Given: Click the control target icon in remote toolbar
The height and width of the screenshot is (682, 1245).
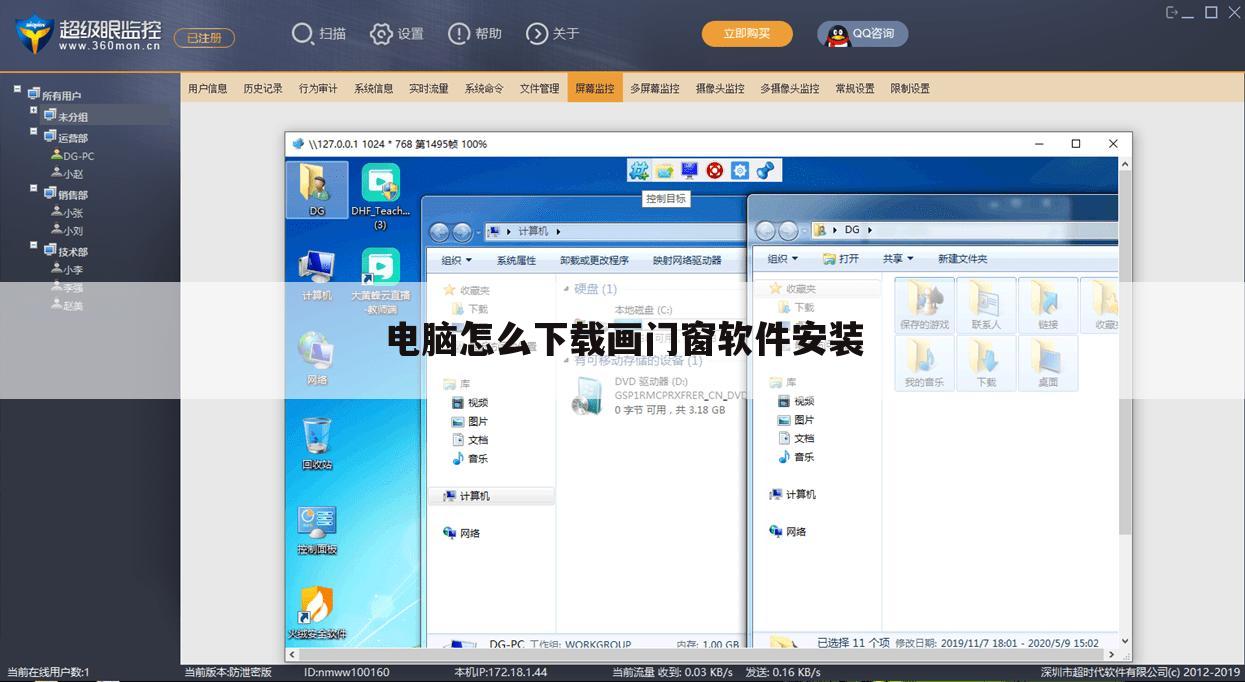Looking at the screenshot, I should tap(639, 171).
